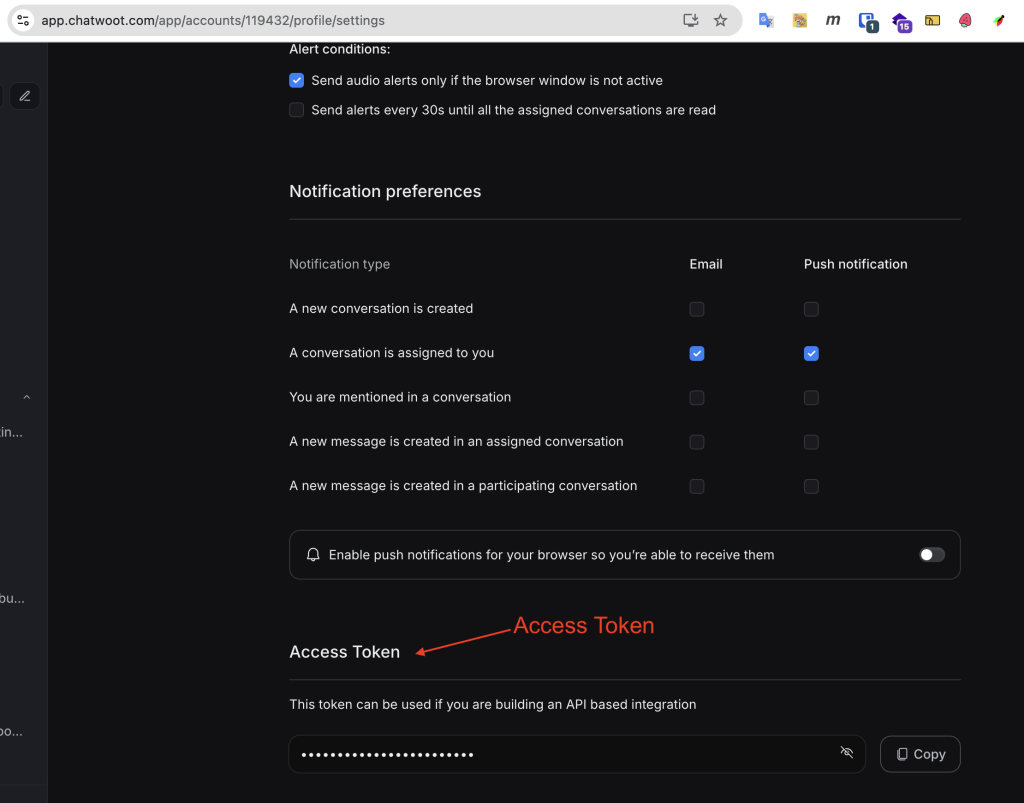Screen dimensions: 1024x803
Task: Click the compose pencil icon in sidebar
Action: 25,96
